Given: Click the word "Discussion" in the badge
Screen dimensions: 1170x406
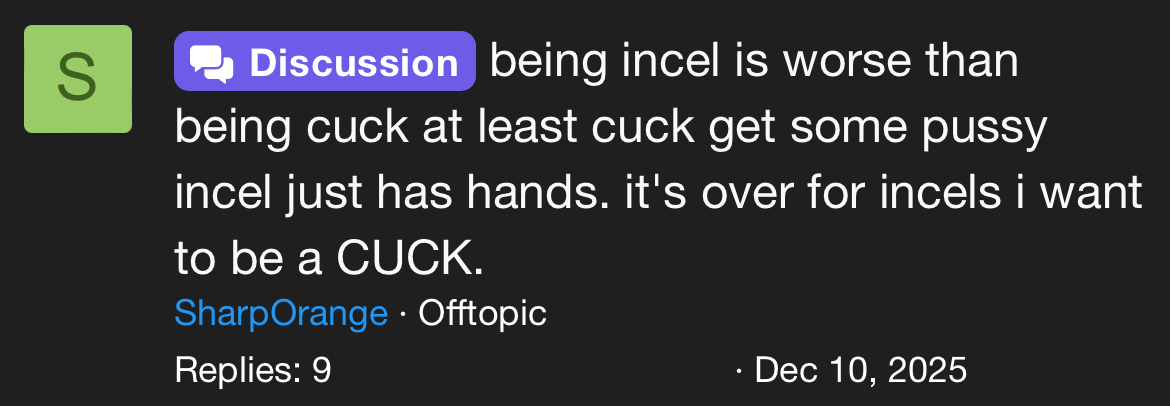Looking at the screenshot, I should [353, 63].
